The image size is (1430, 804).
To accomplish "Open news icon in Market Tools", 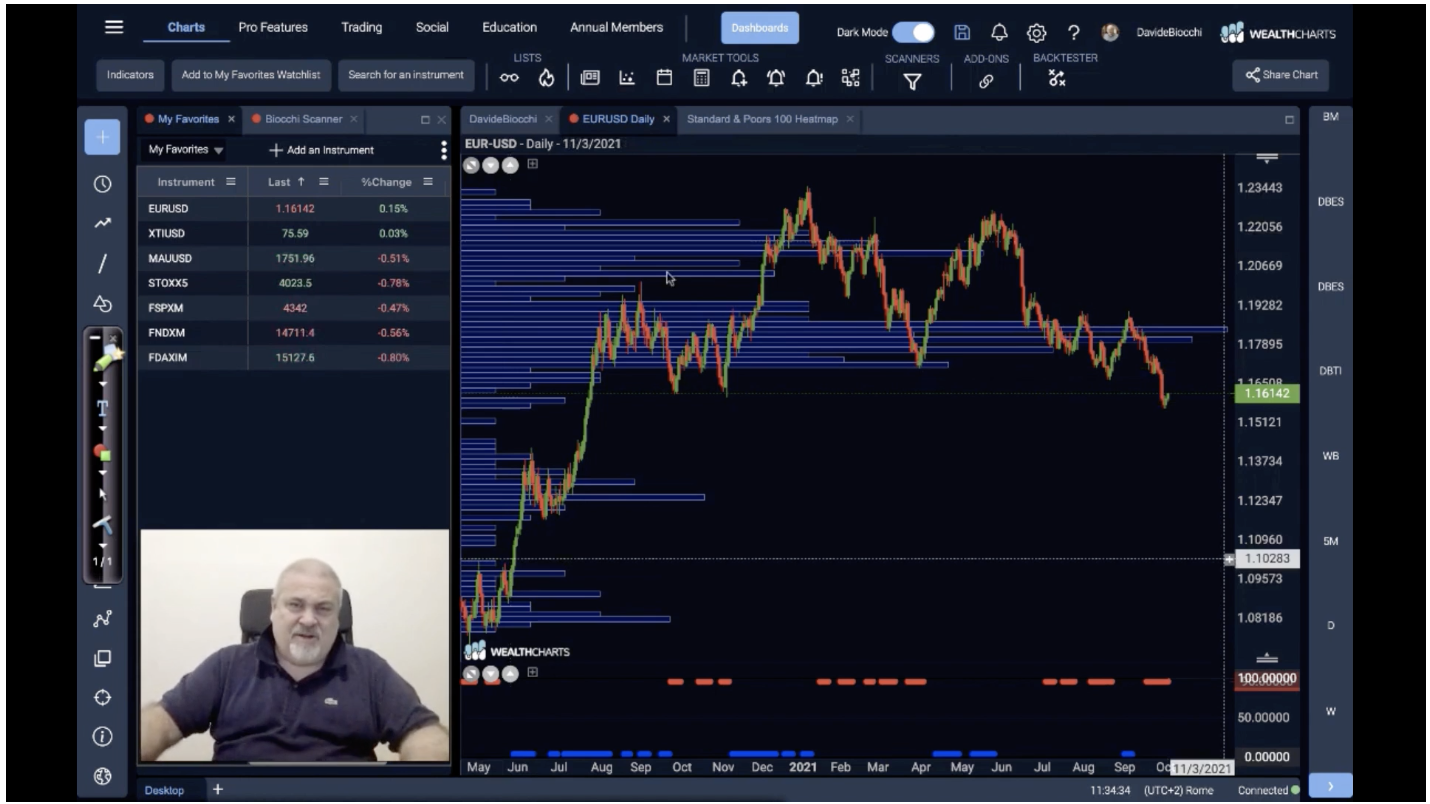I will pos(590,78).
